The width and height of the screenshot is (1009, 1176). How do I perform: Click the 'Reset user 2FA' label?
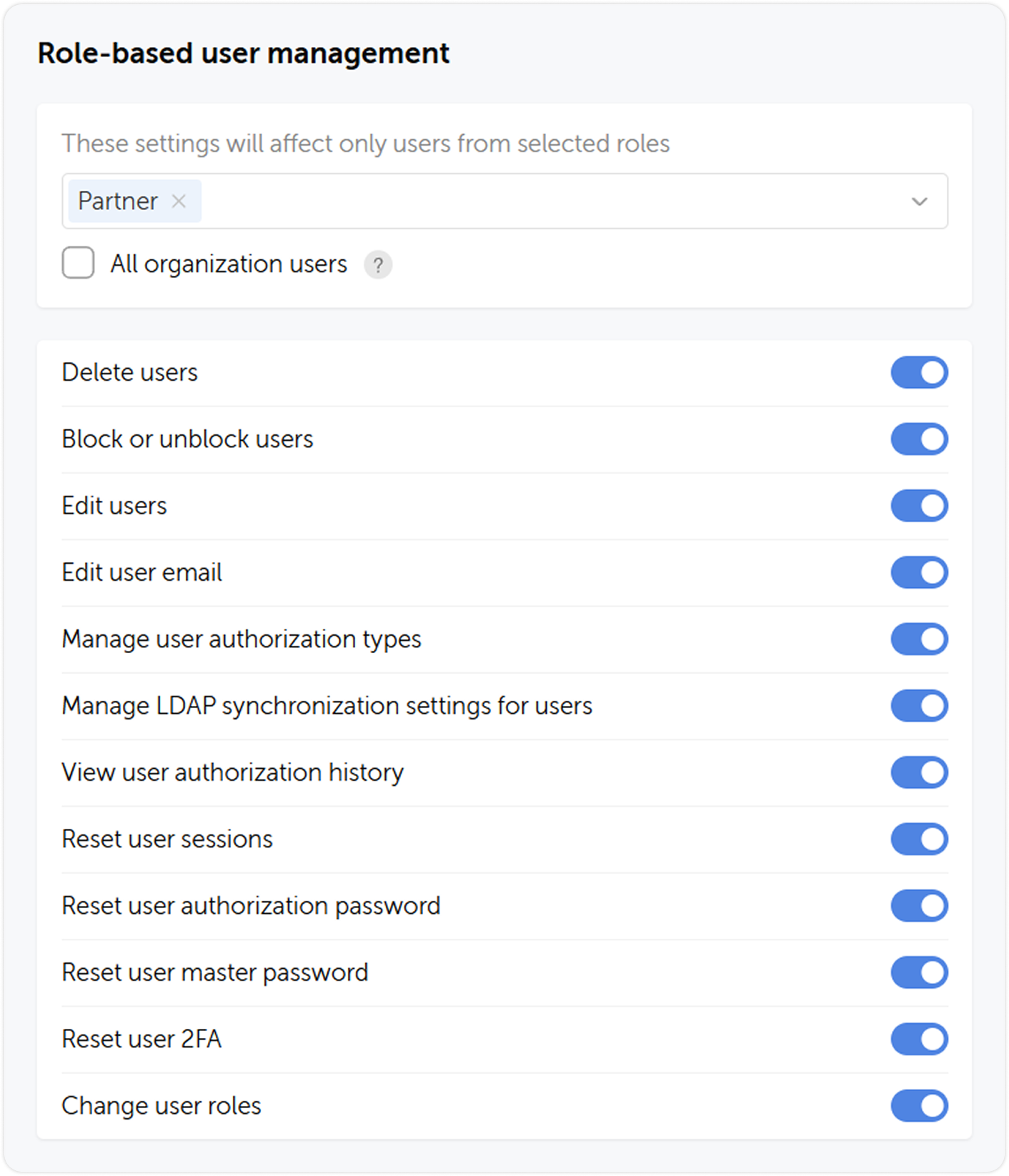pos(141,1040)
